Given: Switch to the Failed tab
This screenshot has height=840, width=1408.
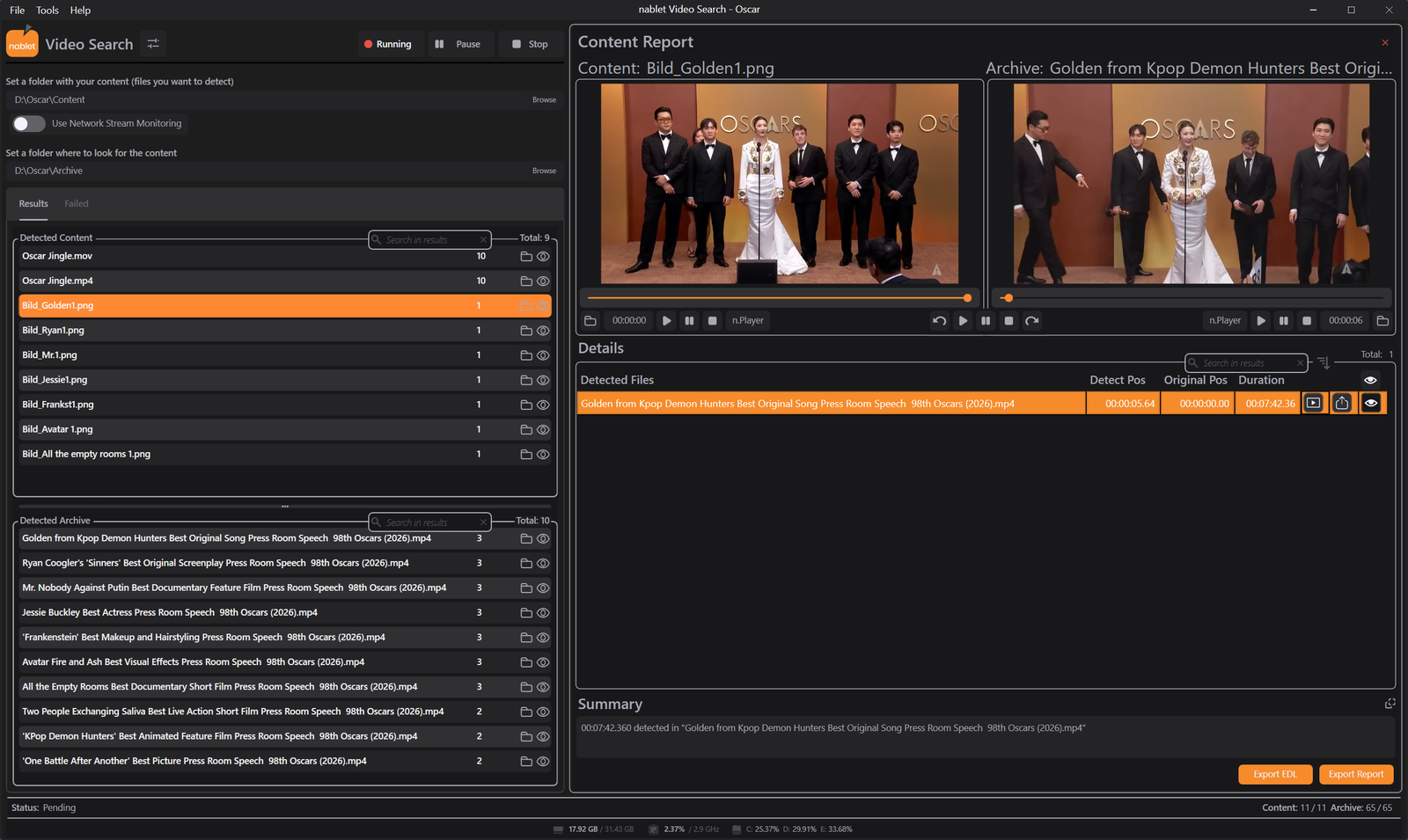Looking at the screenshot, I should pos(77,203).
